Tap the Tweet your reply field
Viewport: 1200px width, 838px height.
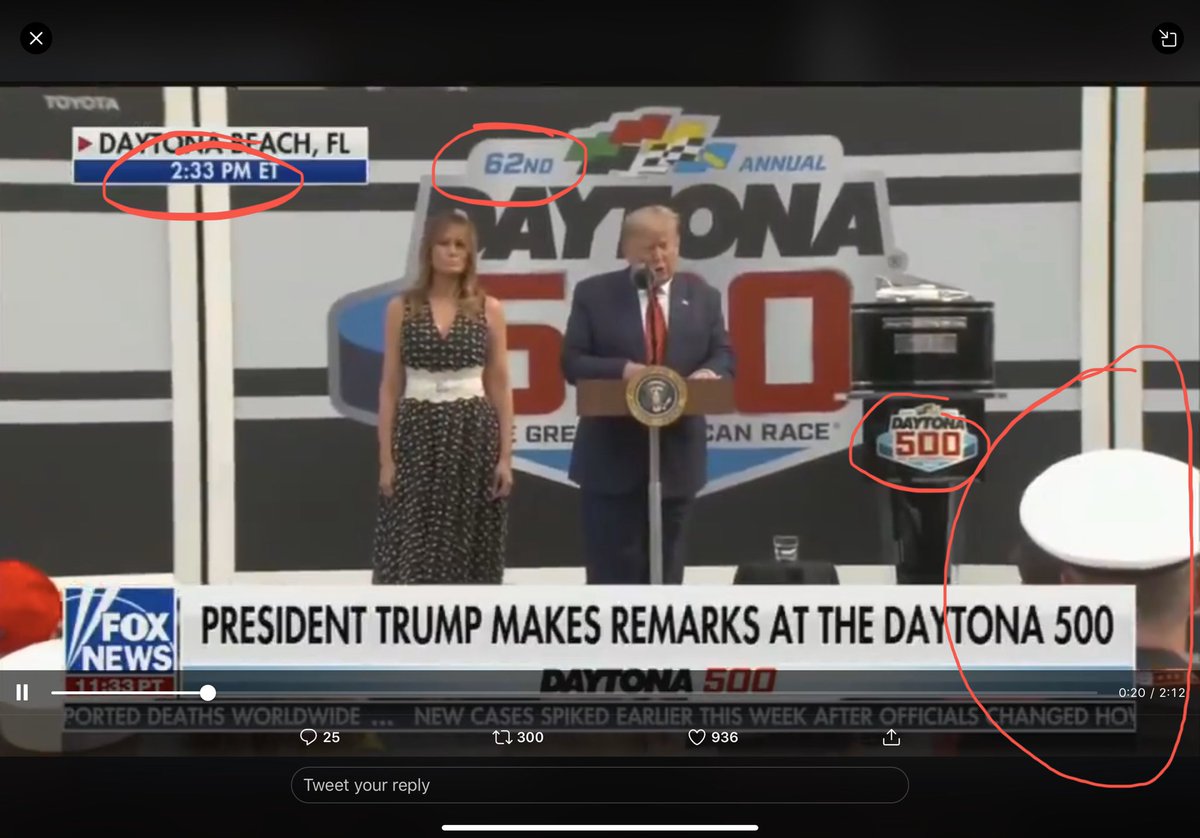pyautogui.click(x=599, y=785)
